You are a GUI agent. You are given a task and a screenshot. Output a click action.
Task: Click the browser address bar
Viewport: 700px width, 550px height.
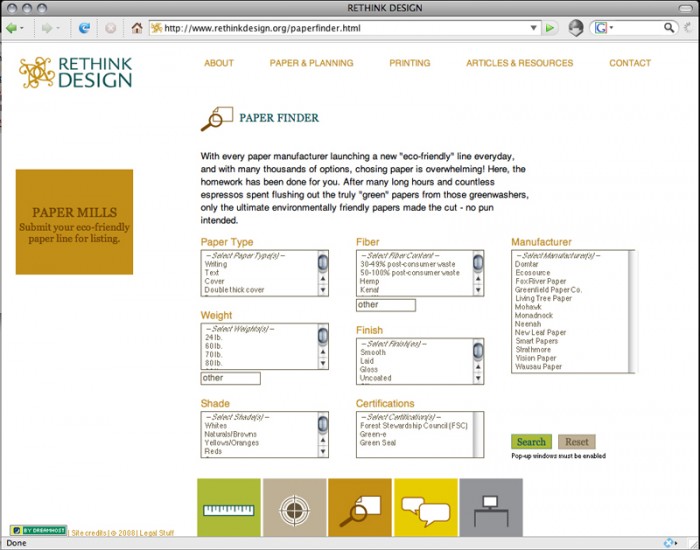[x=344, y=28]
